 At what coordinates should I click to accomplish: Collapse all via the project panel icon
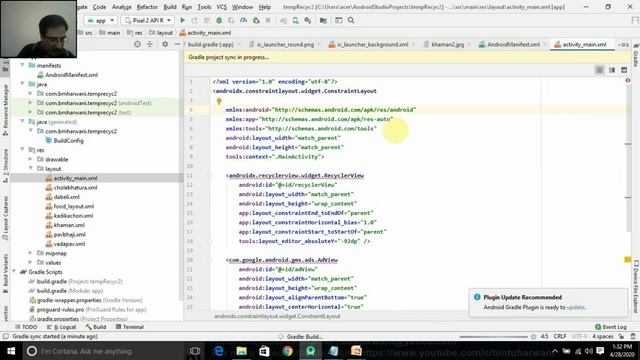[150, 44]
